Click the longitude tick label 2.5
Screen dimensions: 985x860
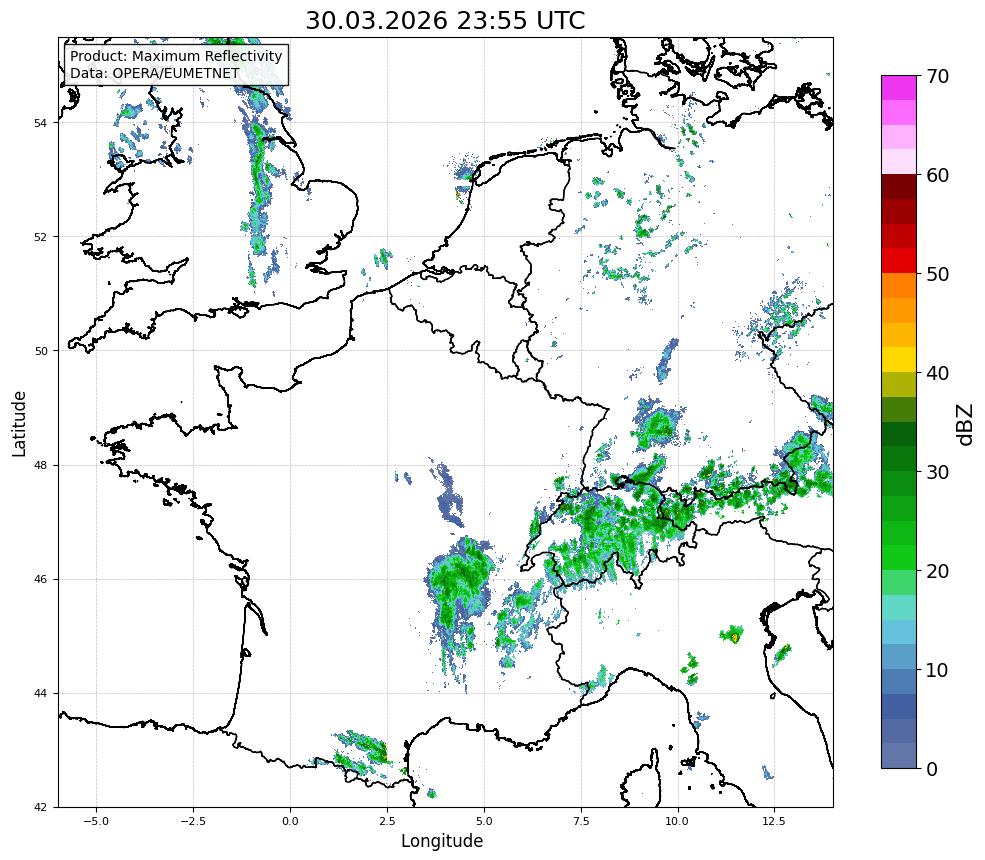click(x=387, y=821)
